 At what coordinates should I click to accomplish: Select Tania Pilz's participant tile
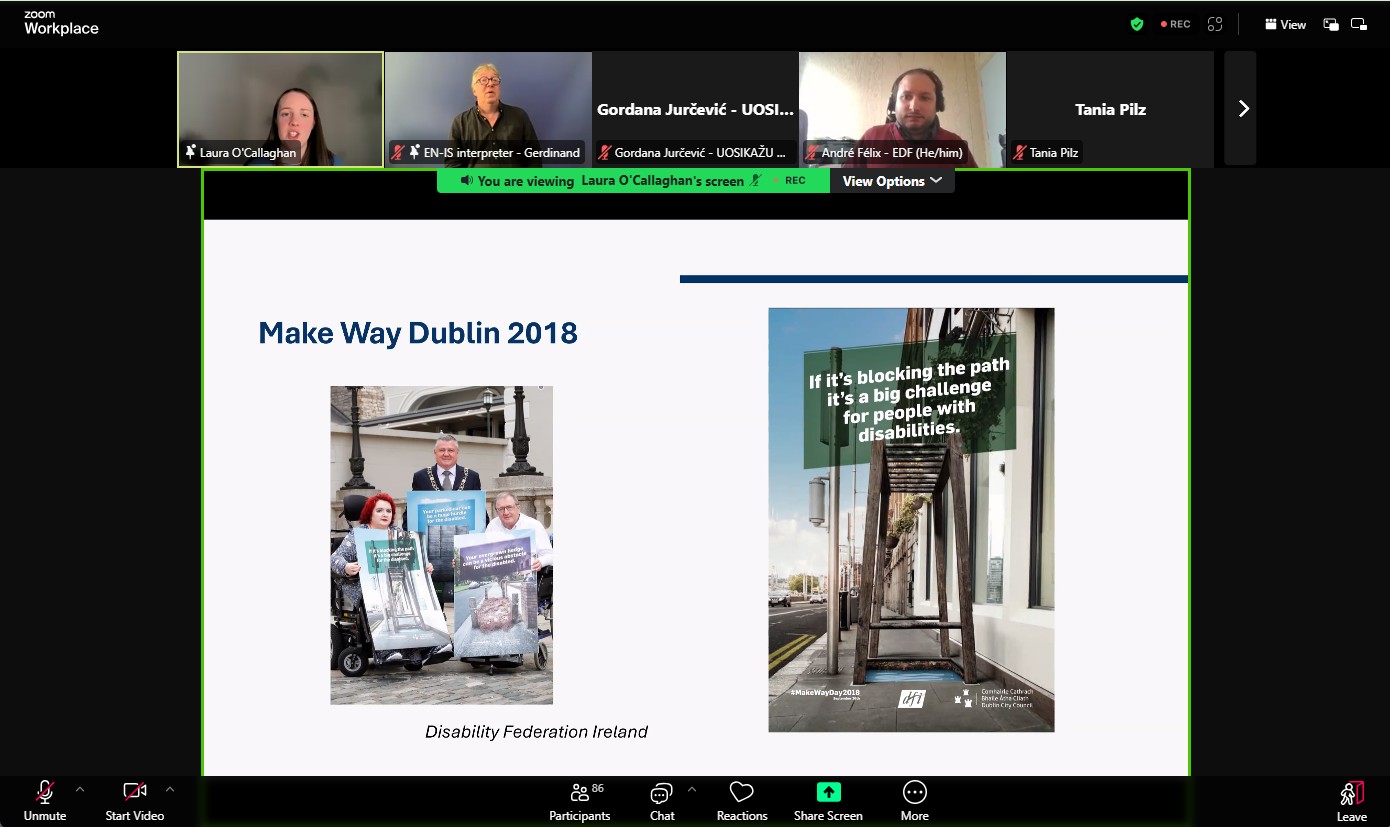click(1110, 109)
